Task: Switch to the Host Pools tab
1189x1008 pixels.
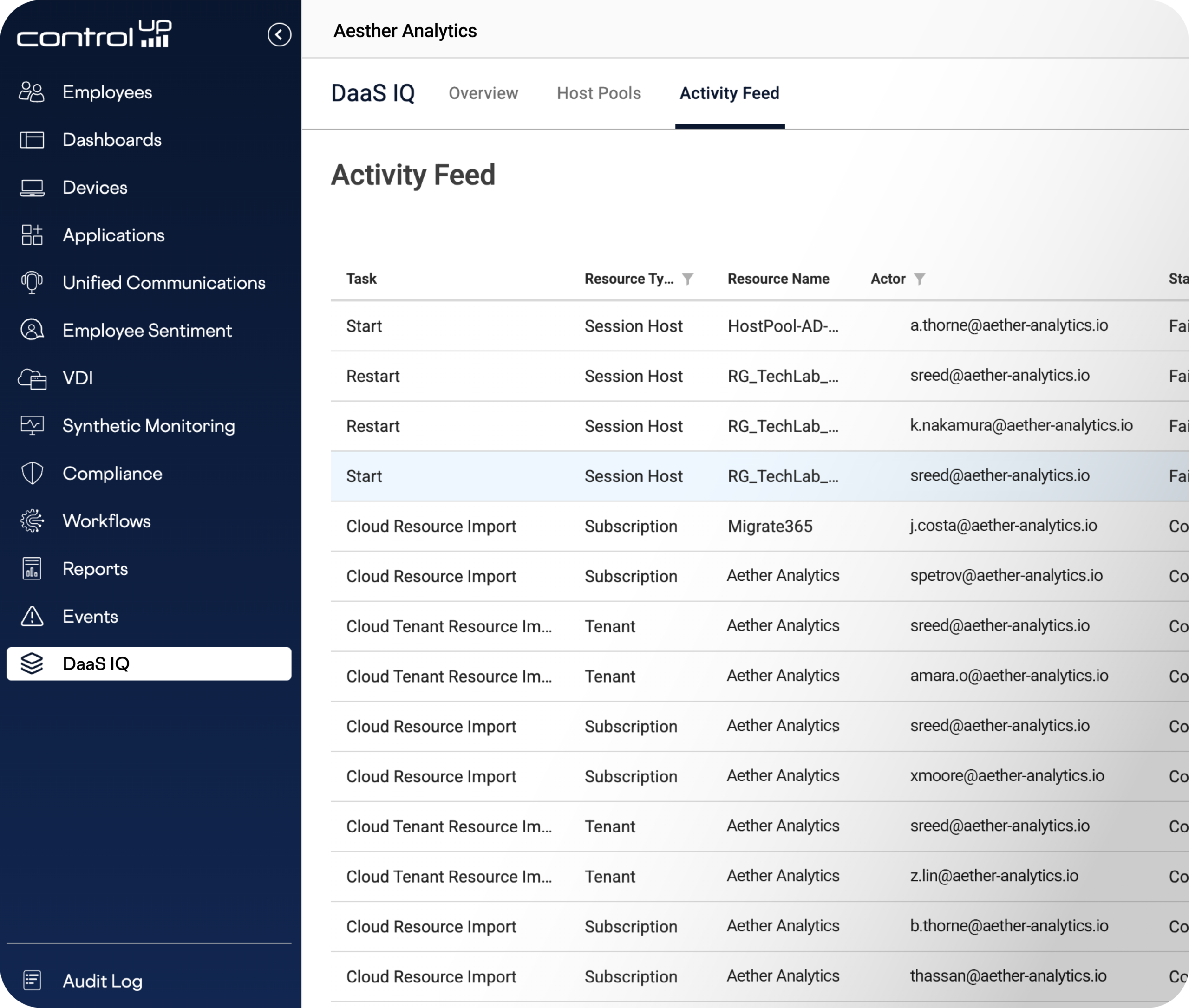Action: pos(599,93)
